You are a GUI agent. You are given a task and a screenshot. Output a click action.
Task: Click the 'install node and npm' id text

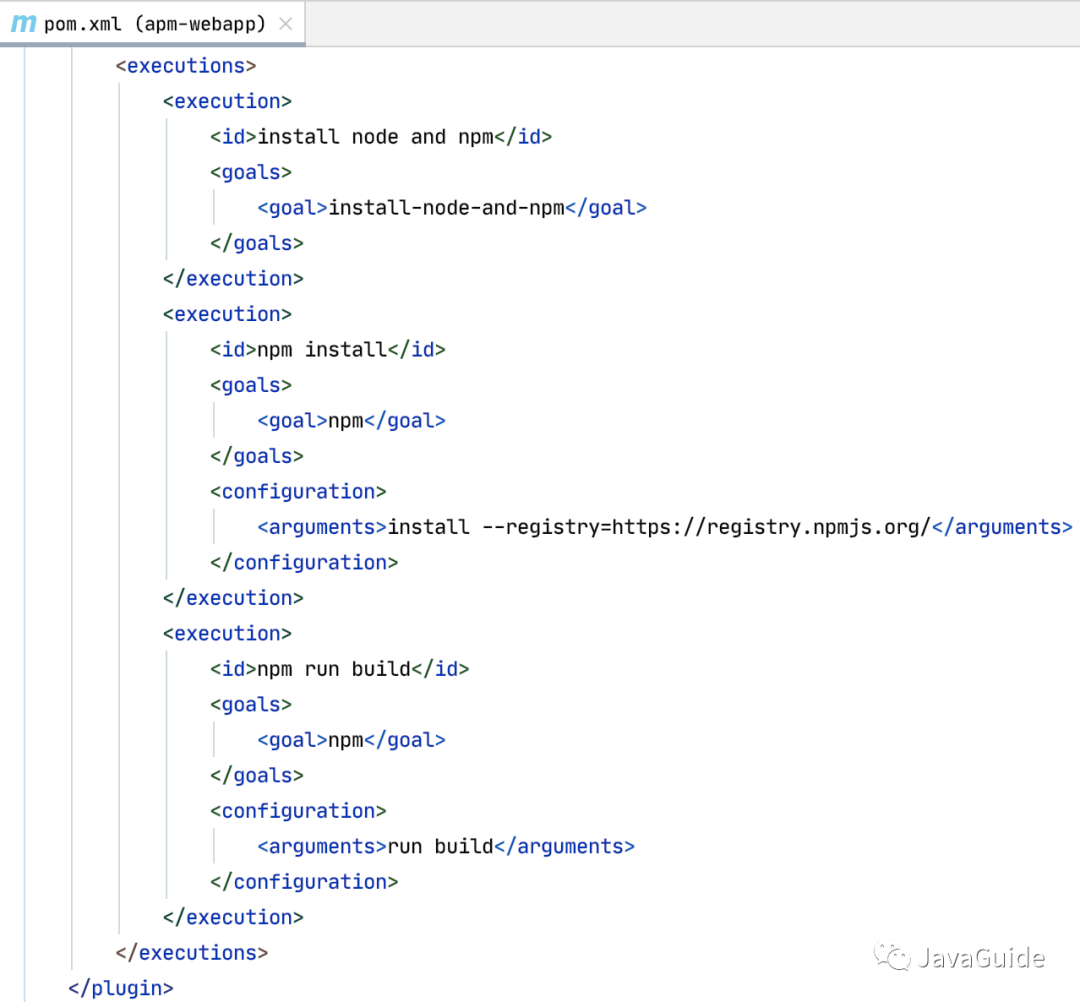pos(375,137)
